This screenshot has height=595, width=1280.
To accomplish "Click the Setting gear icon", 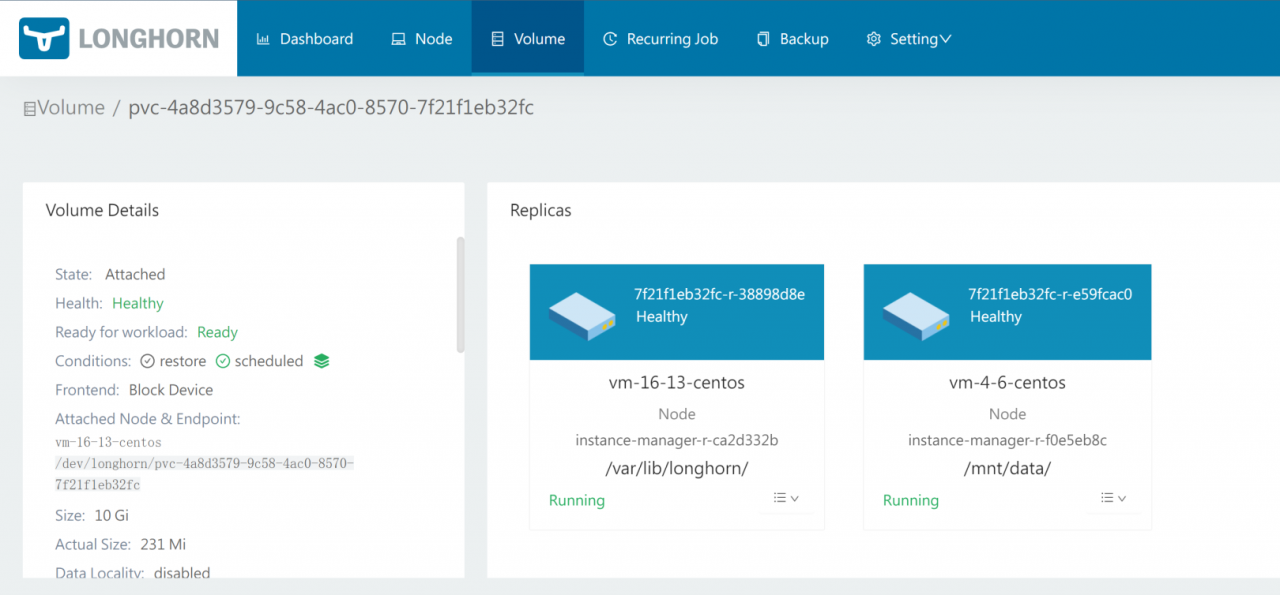I will tap(873, 39).
